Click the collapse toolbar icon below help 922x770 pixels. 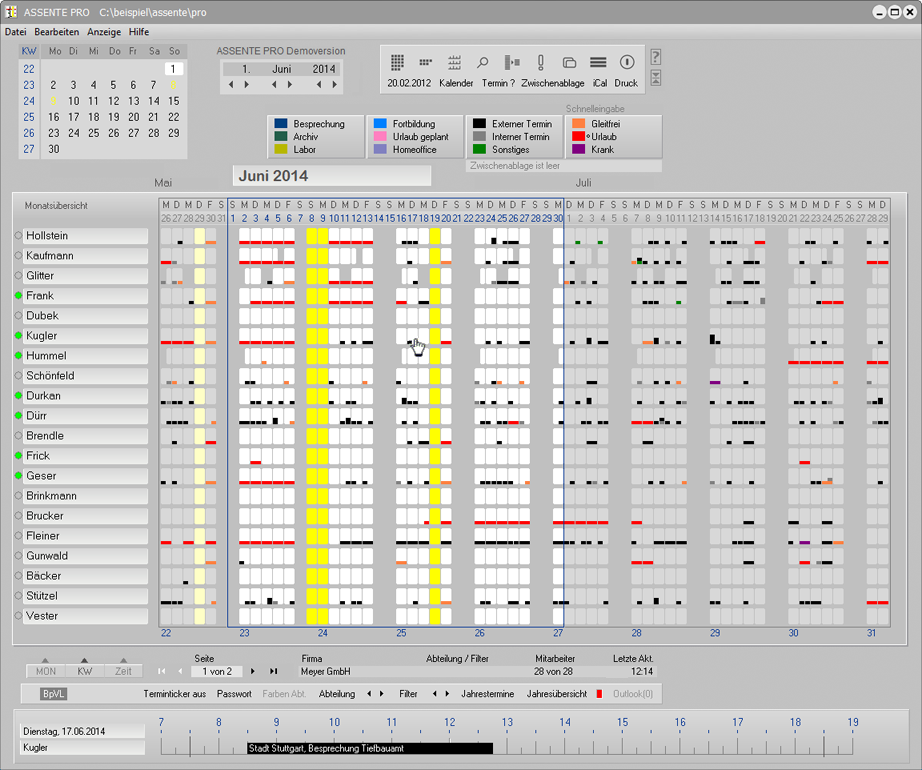click(x=656, y=78)
